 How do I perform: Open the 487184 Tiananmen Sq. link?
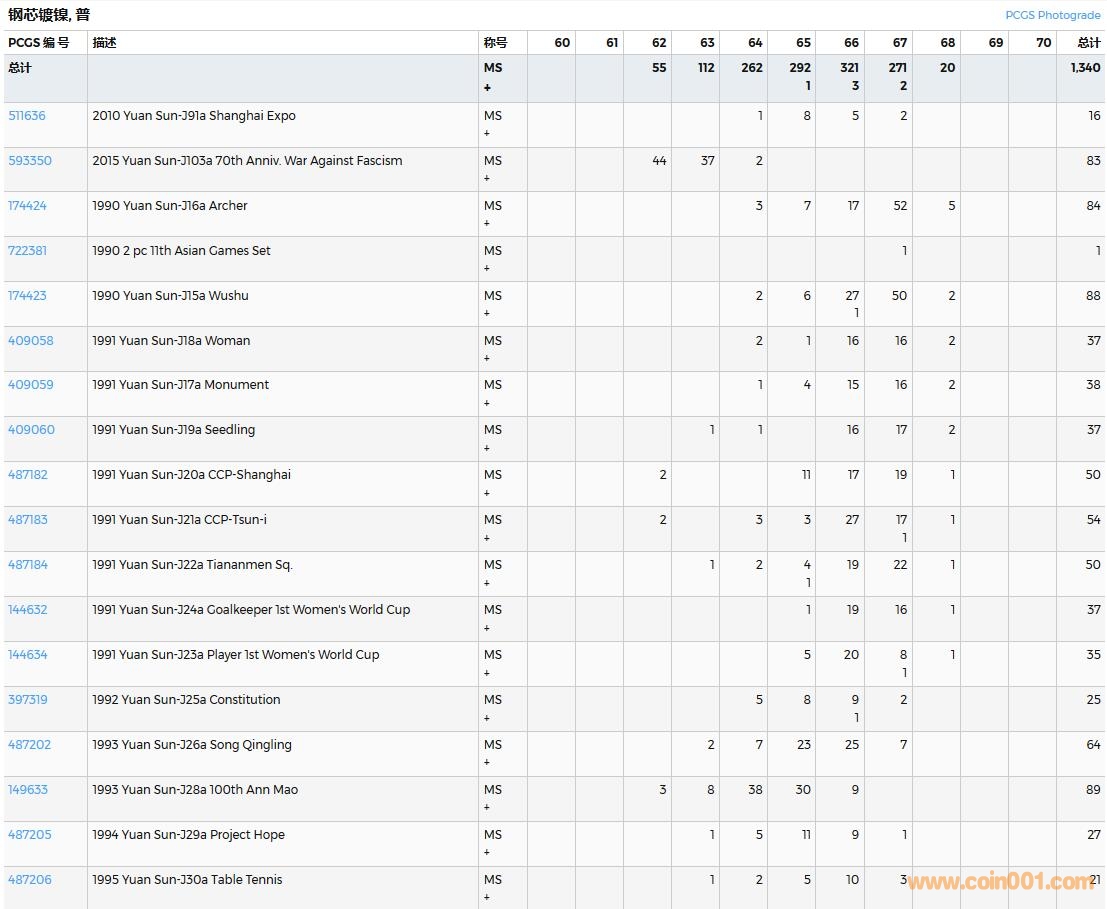coord(28,565)
